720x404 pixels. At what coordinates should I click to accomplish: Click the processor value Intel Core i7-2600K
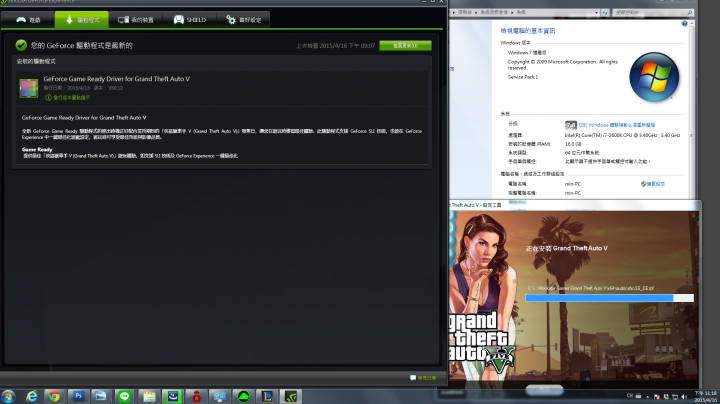[x=622, y=135]
